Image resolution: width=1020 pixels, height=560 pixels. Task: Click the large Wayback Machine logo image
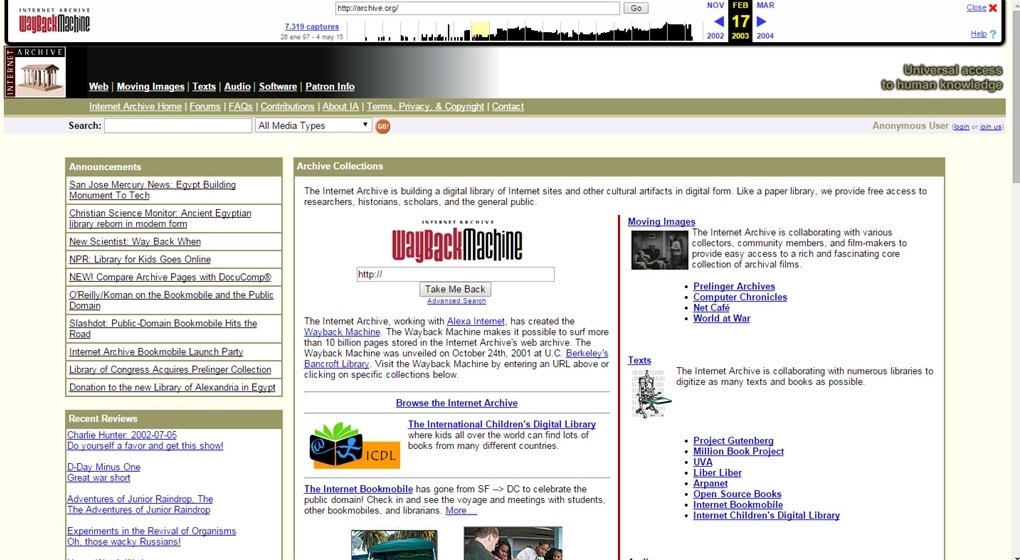point(457,241)
